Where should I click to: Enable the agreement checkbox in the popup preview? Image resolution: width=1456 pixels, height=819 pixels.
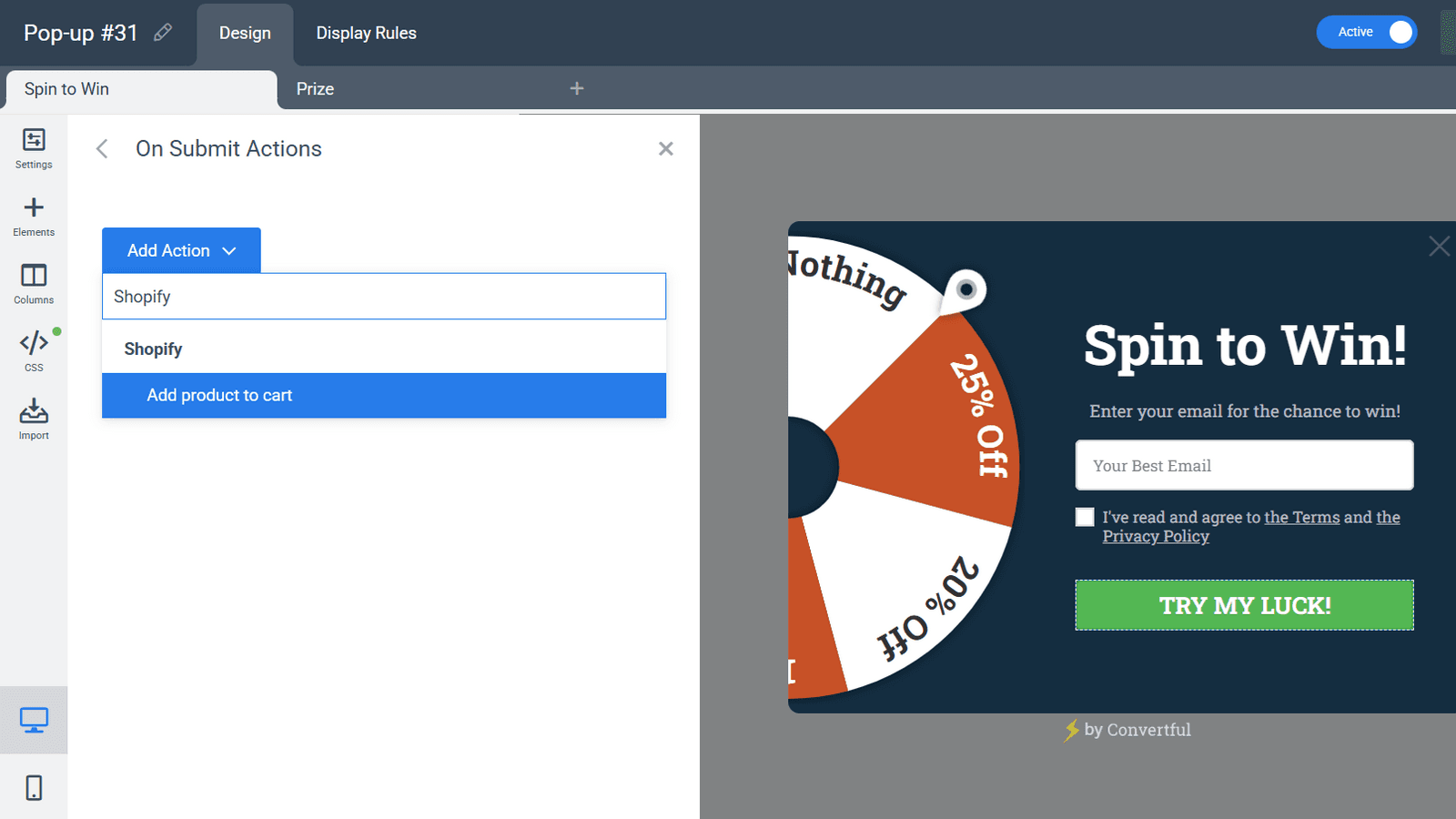tap(1084, 516)
